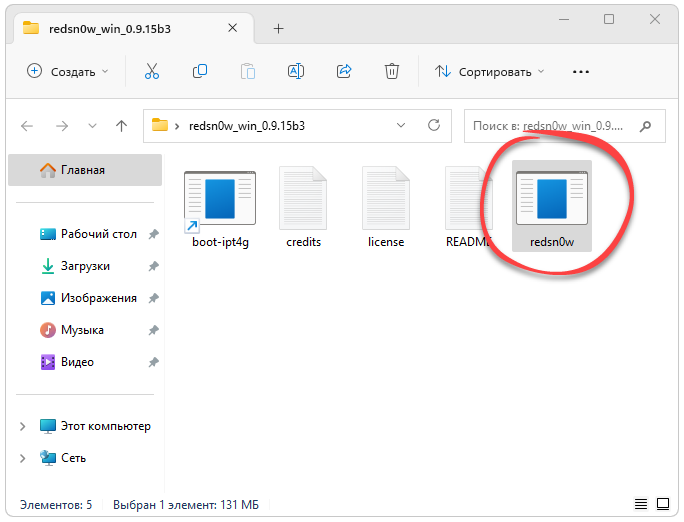Open recent locations chevron dropdown
This screenshot has height=522, width=684.
(92, 126)
